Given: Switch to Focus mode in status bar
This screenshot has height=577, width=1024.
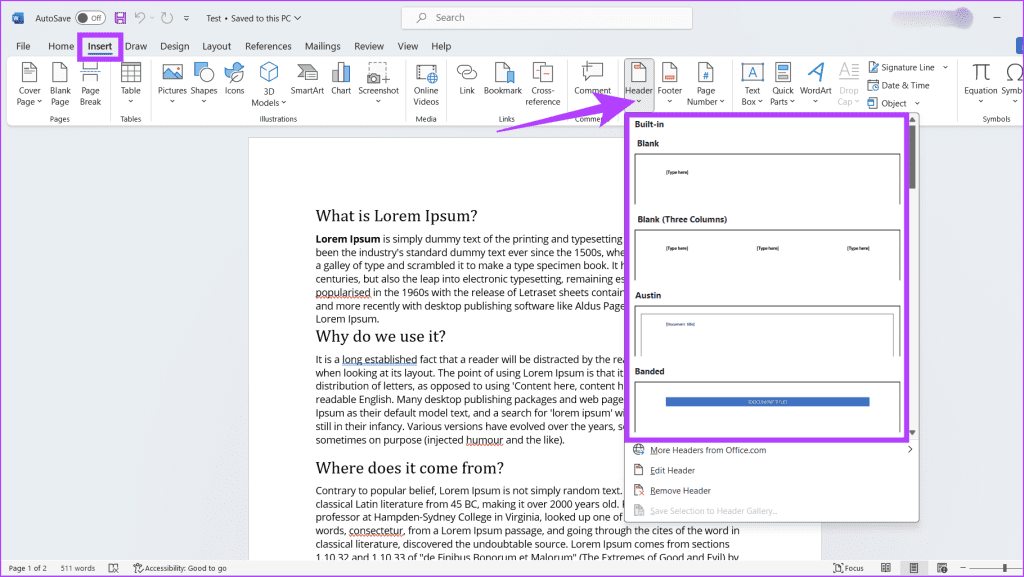Looking at the screenshot, I should [x=849, y=567].
